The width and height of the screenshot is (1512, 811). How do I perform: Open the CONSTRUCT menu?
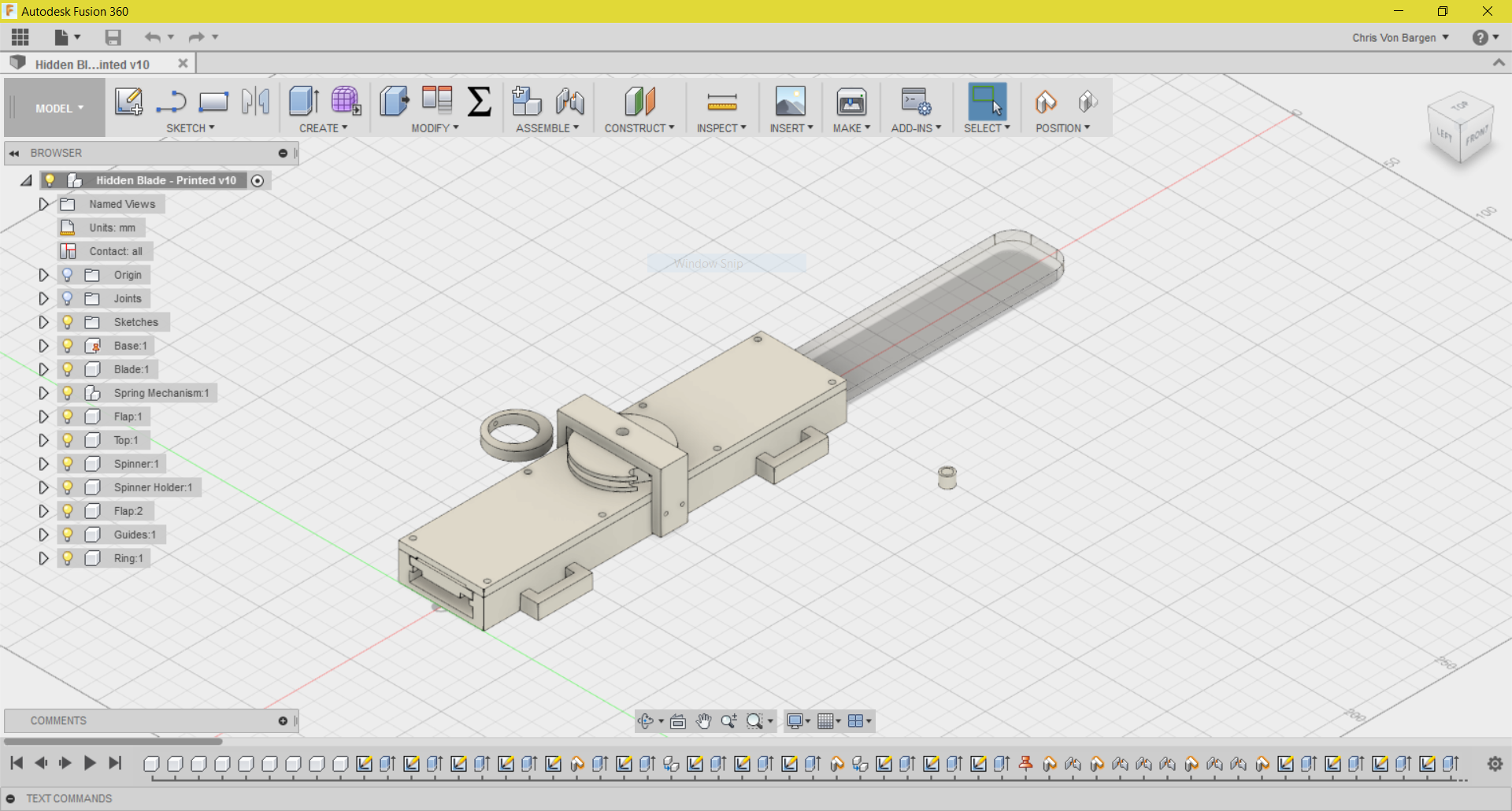639,128
